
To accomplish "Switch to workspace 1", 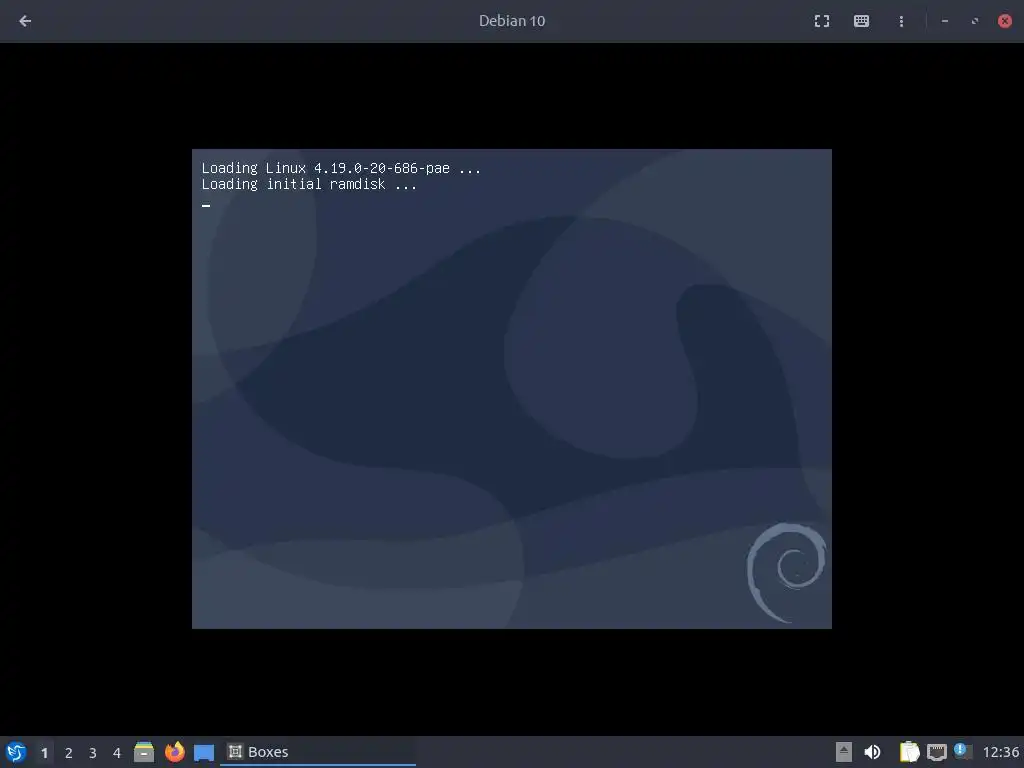I will pos(44,753).
